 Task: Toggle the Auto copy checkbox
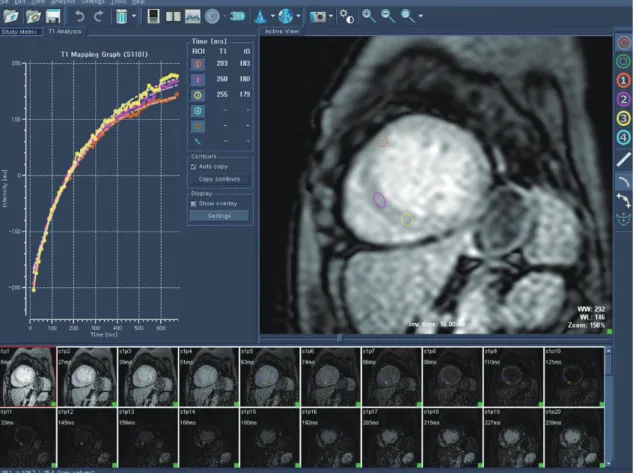193,167
